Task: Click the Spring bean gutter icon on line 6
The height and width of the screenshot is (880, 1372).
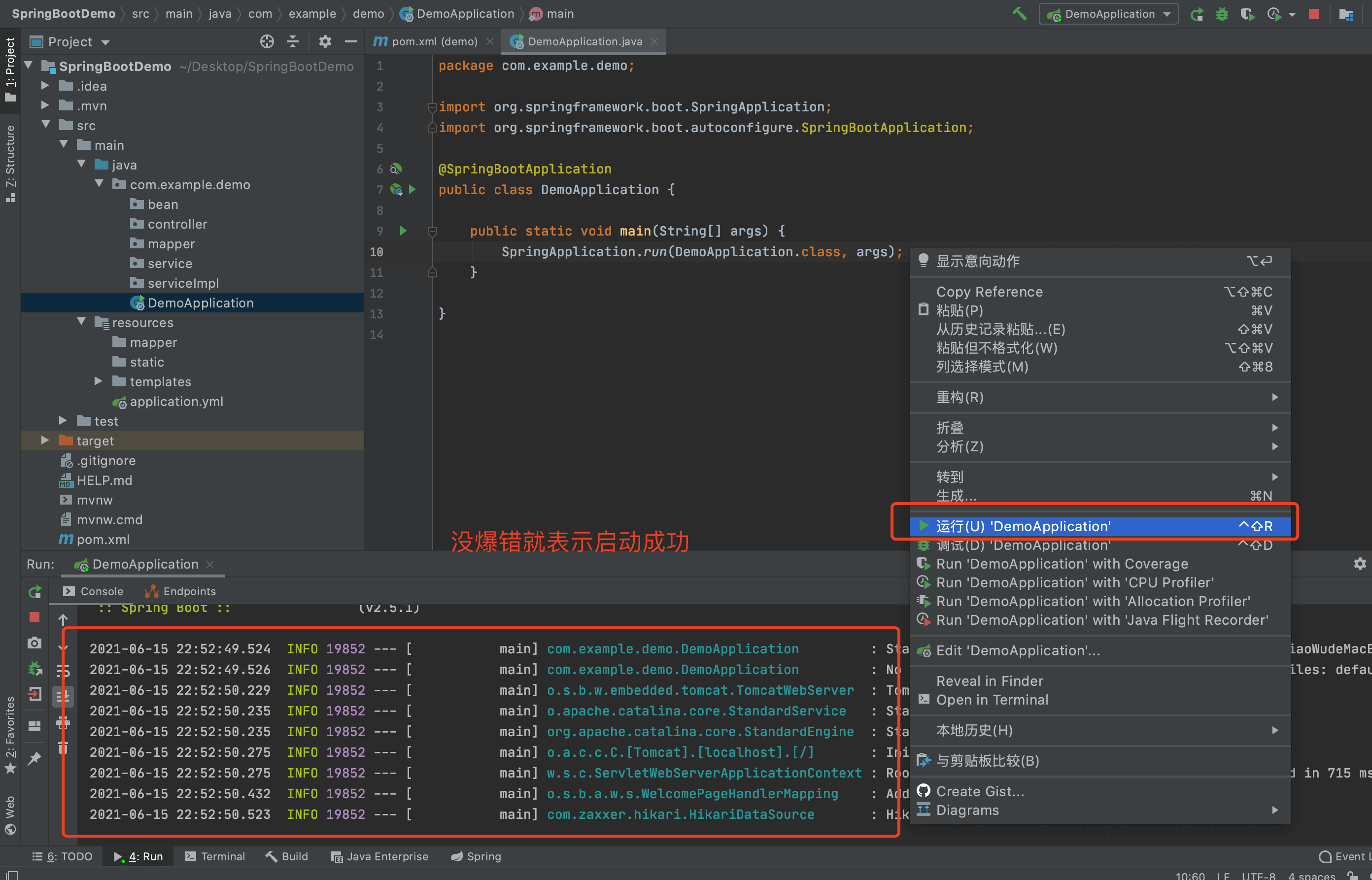Action: click(396, 169)
